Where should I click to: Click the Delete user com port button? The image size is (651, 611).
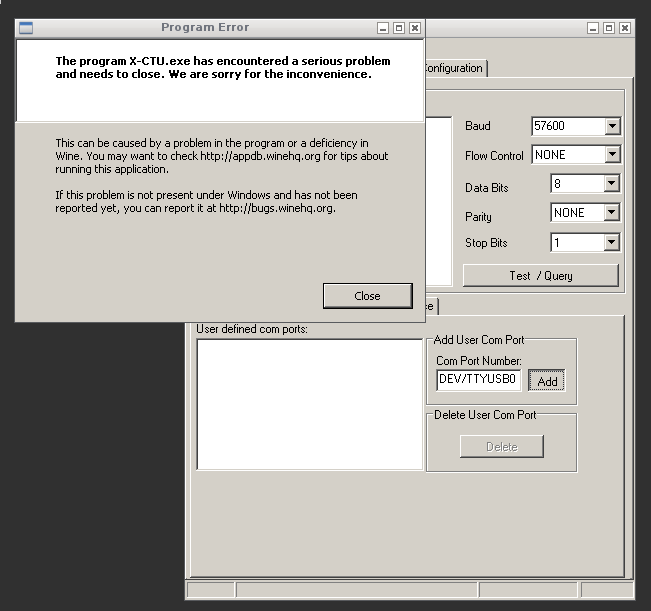(502, 447)
